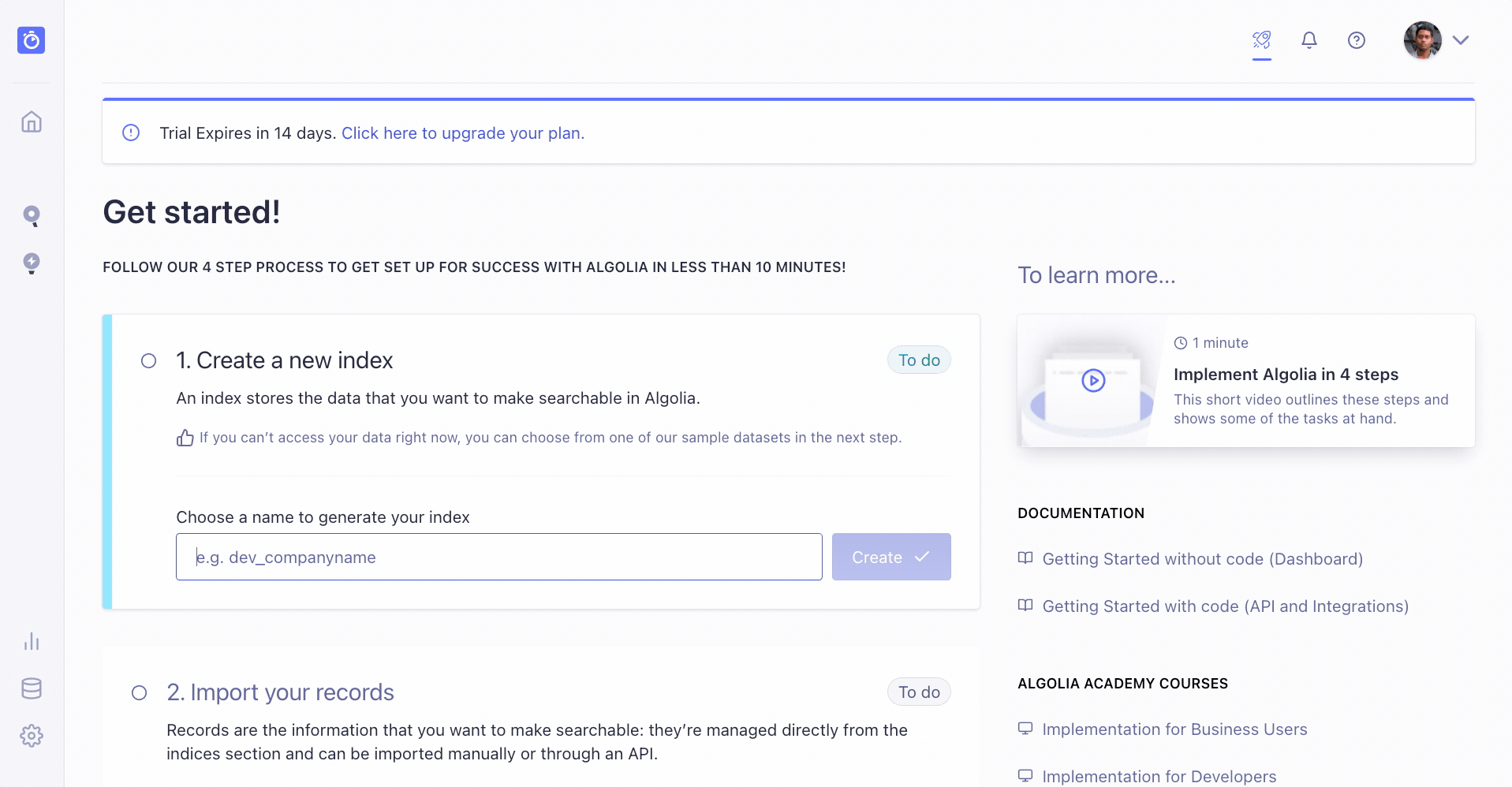Click monitor icon beside Implementation for Business Users
The image size is (1512, 787).
click(x=1025, y=729)
